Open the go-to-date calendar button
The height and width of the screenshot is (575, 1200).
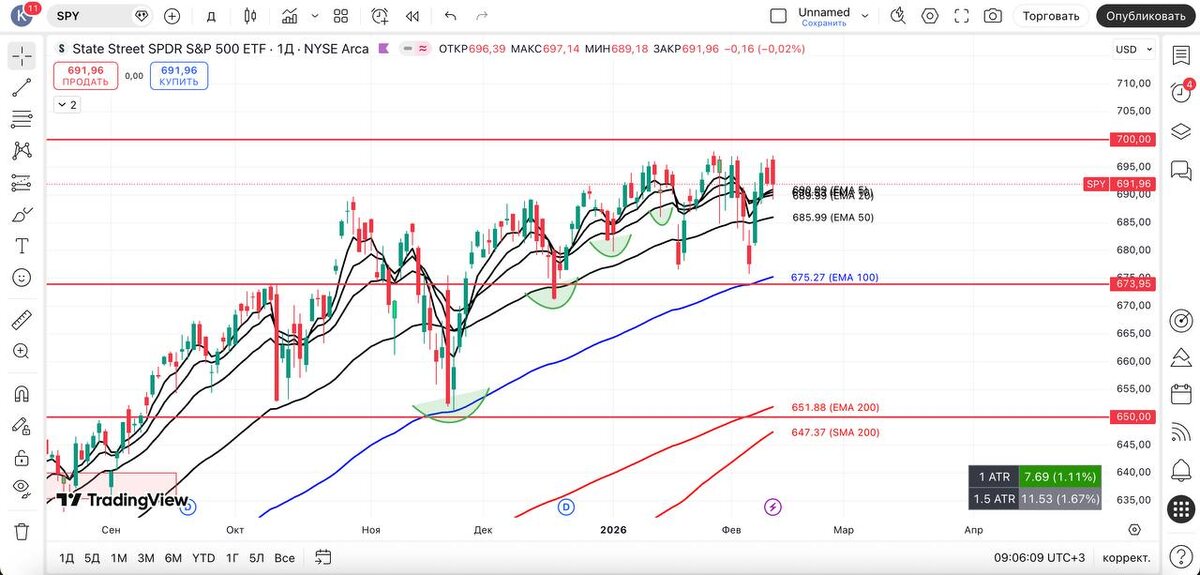322,557
